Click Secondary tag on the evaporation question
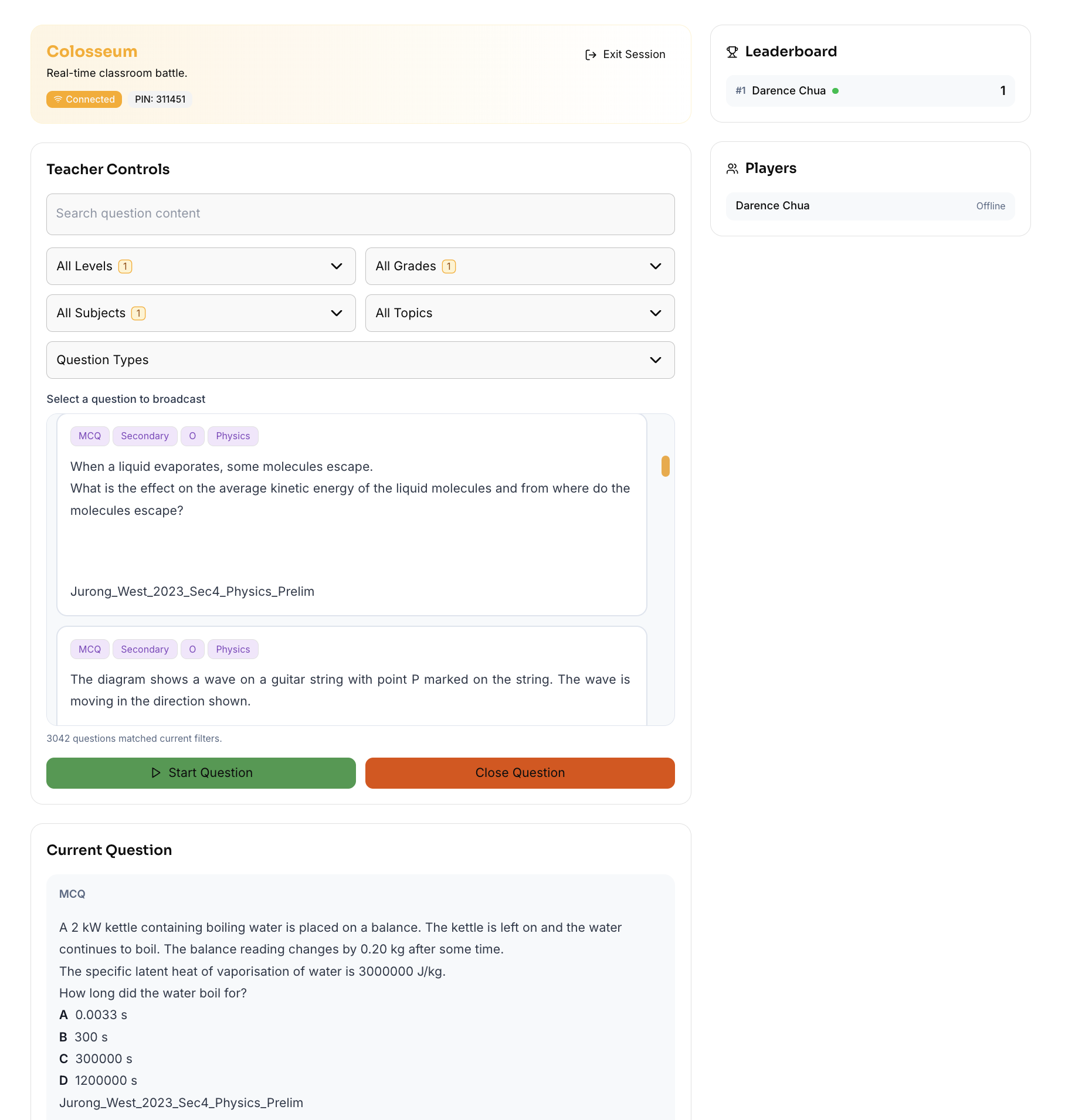 [x=145, y=436]
